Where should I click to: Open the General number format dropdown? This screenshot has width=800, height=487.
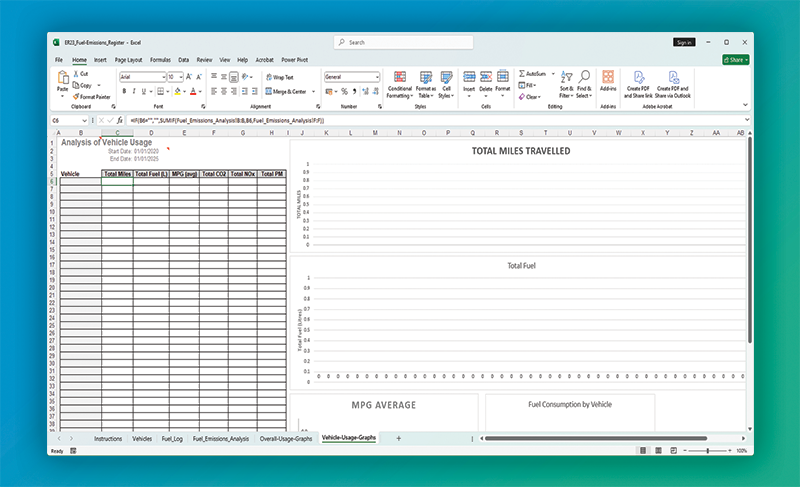click(377, 77)
